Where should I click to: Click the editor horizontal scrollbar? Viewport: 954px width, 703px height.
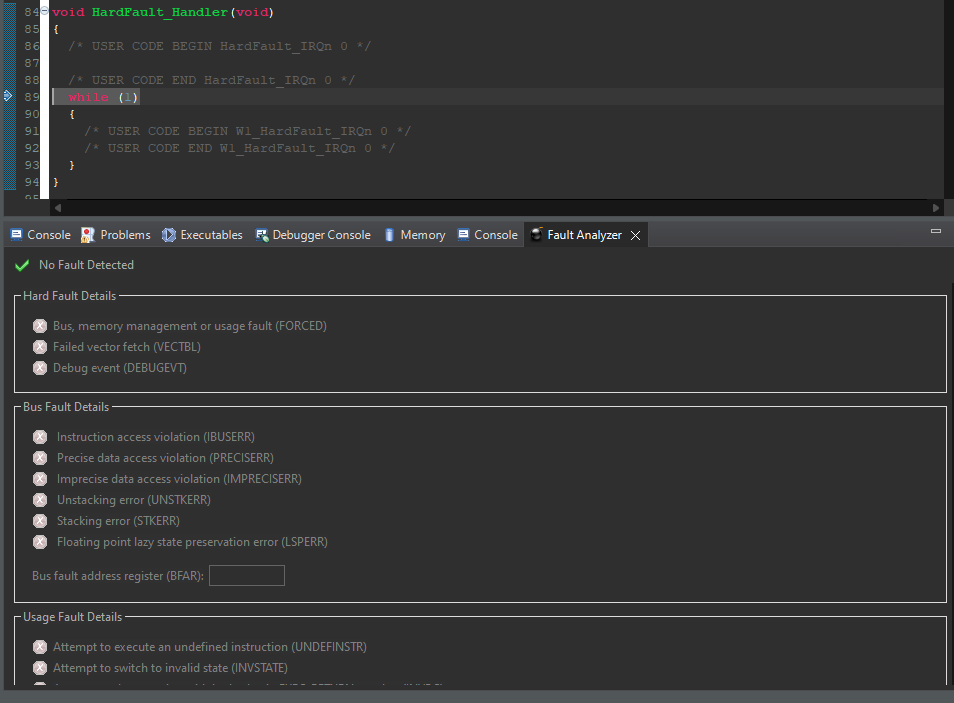pyautogui.click(x=496, y=208)
